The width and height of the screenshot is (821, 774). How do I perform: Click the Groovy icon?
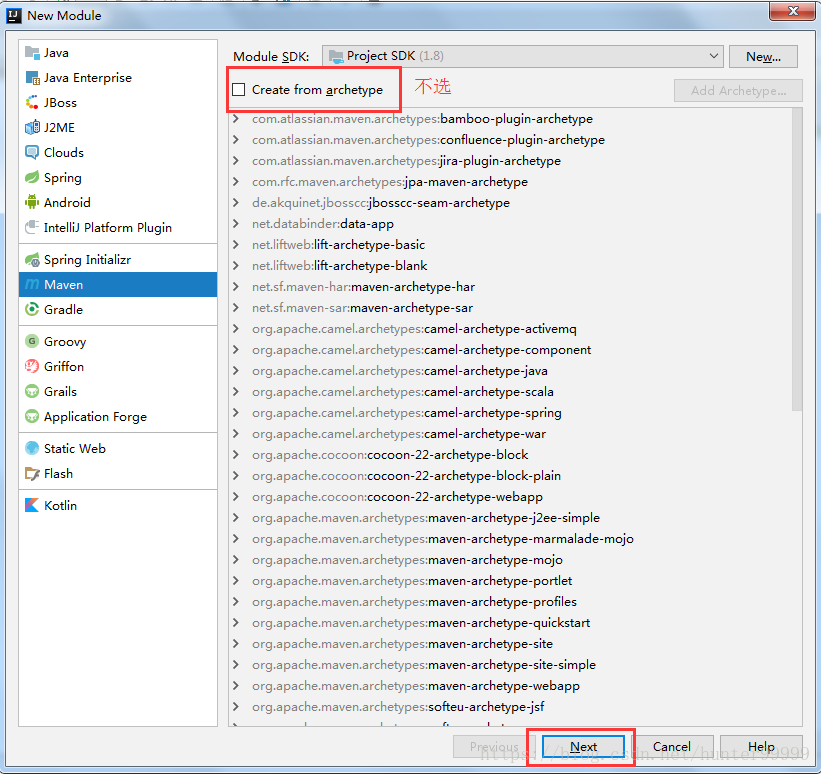(x=32, y=341)
